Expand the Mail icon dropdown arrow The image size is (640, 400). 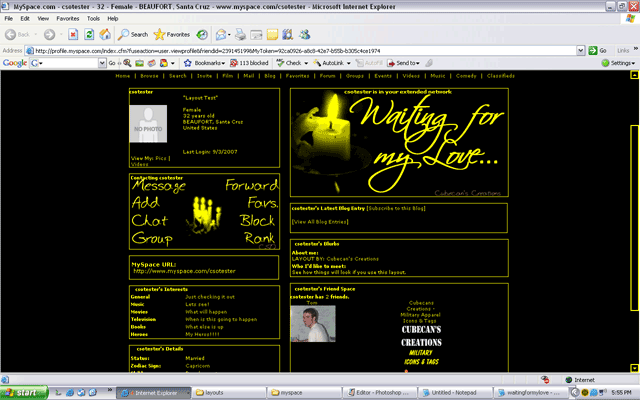pyautogui.click(x=229, y=35)
